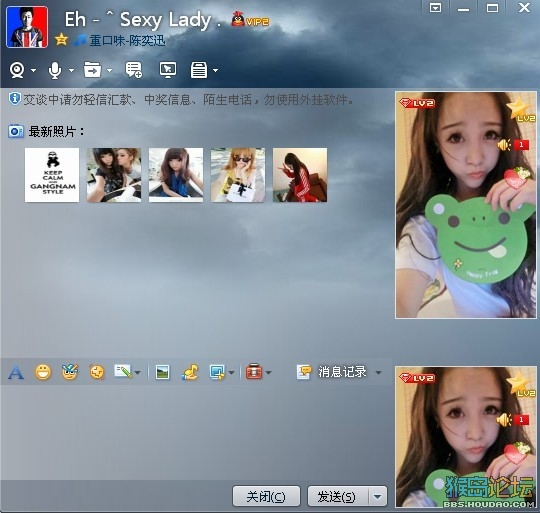Click the lower own QQ show image
This screenshot has height=513, width=540.
(x=466, y=437)
